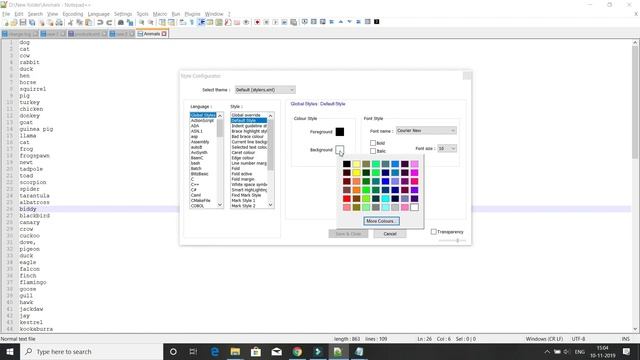This screenshot has height=360, width=640.
Task: Click the Record Macro red dot icon
Action: point(257,22)
